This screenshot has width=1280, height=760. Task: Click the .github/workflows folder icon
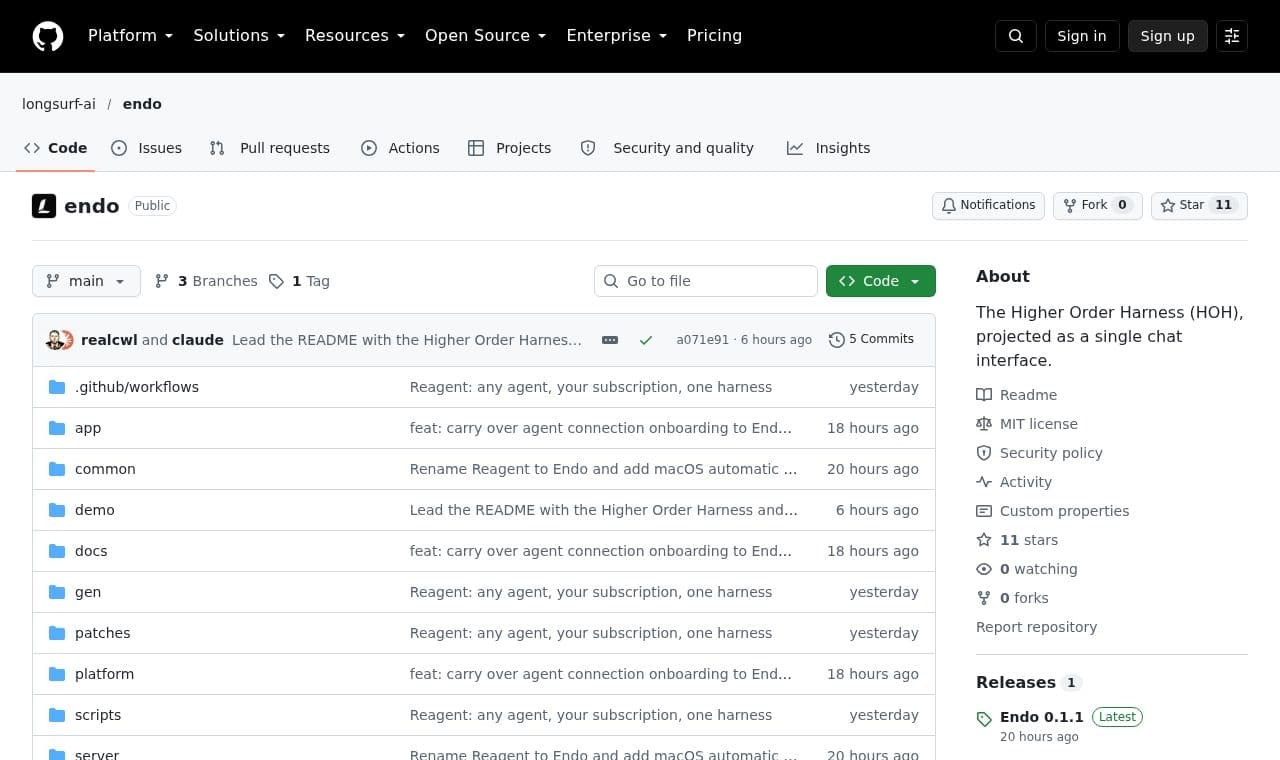click(57, 387)
